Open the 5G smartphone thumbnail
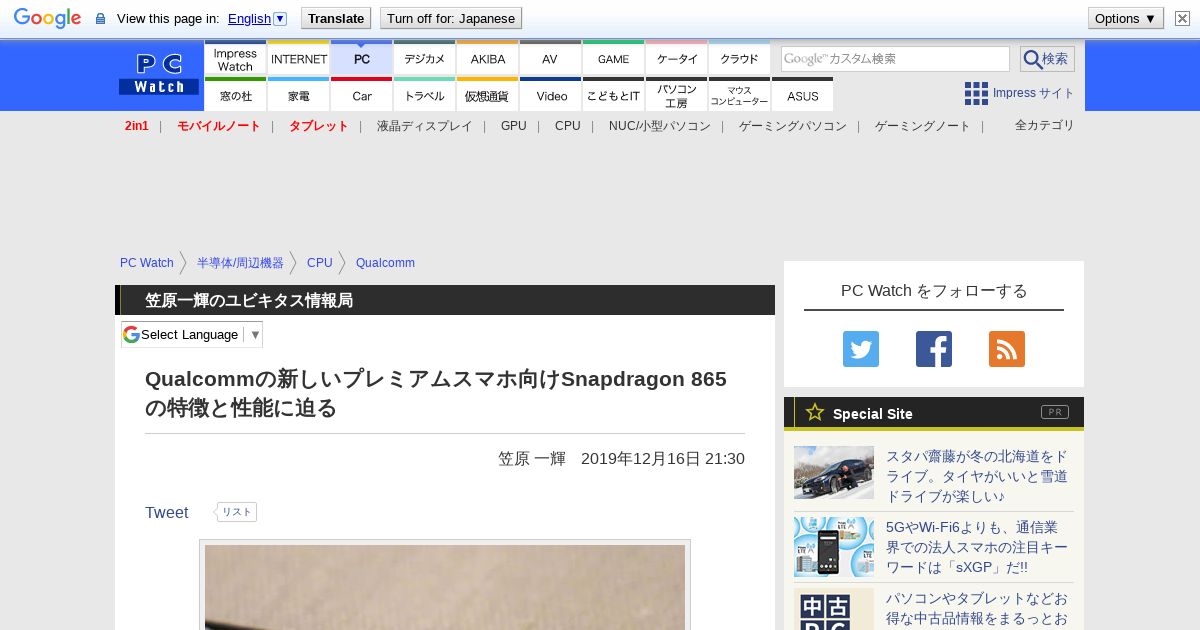The height and width of the screenshot is (630, 1200). point(834,547)
